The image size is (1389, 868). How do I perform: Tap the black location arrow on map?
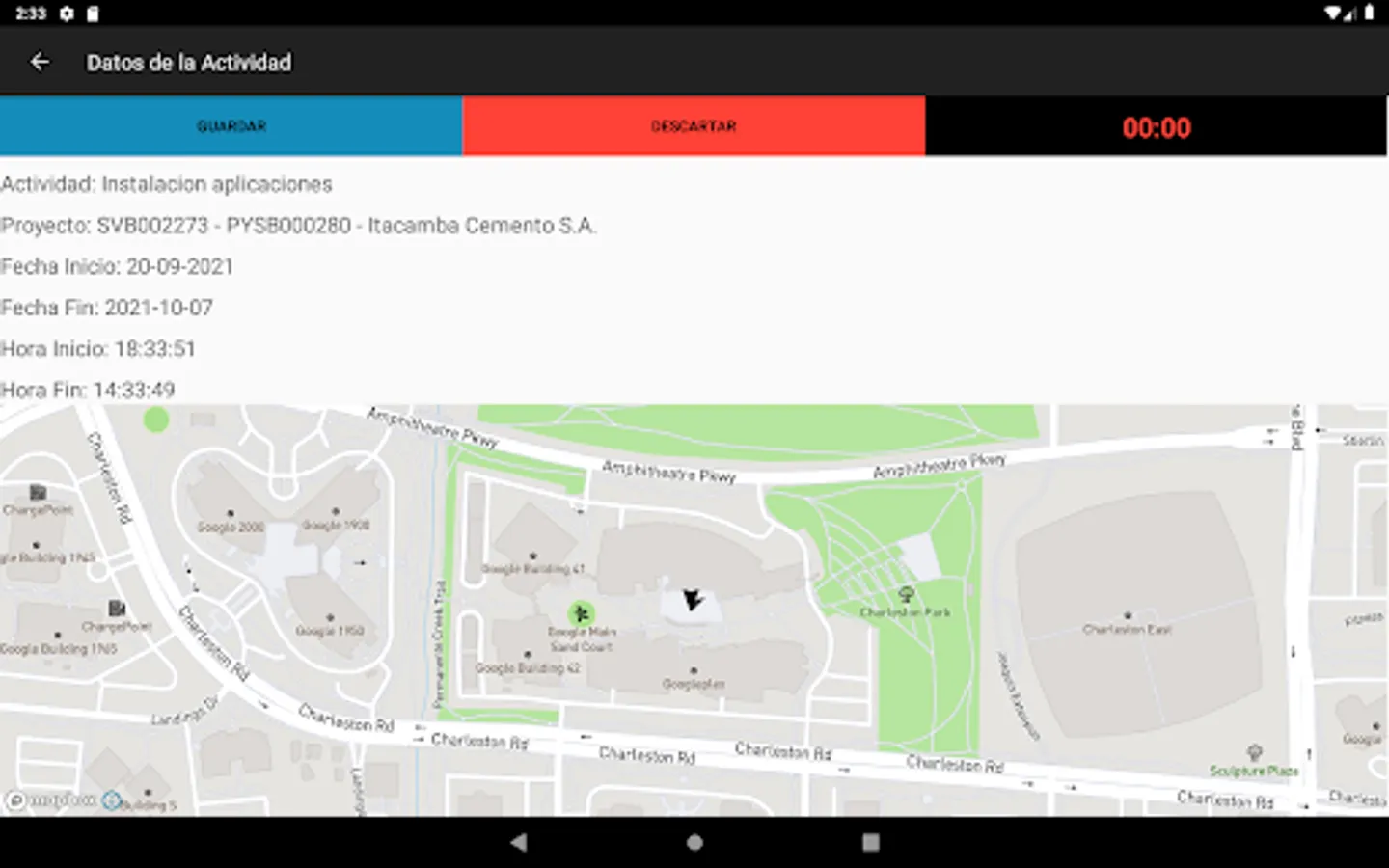693,601
